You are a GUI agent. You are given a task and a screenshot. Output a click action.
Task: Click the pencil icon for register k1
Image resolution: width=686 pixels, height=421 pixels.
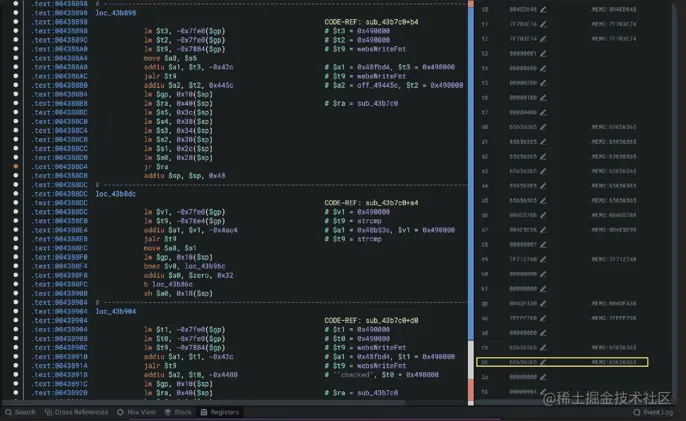[543, 289]
